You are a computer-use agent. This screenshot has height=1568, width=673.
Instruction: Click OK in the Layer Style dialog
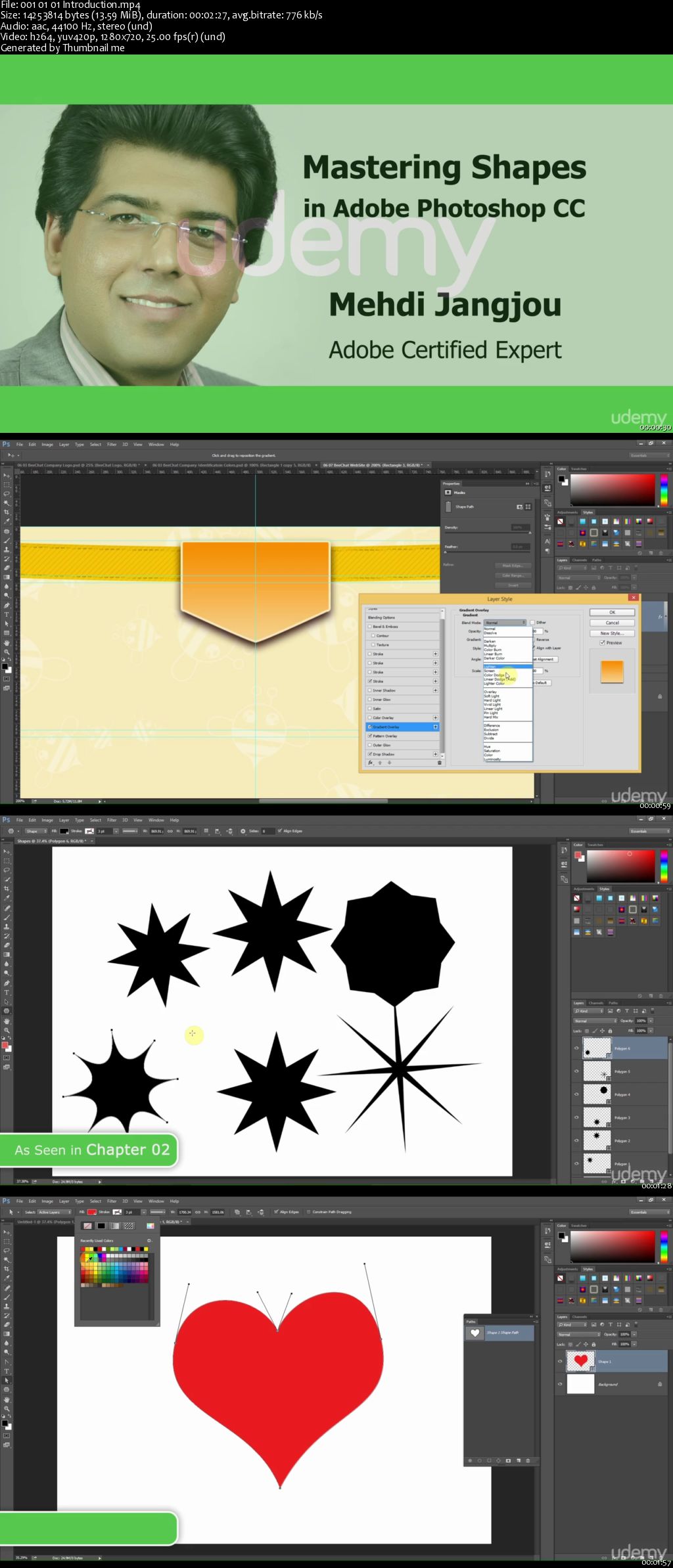(x=612, y=612)
